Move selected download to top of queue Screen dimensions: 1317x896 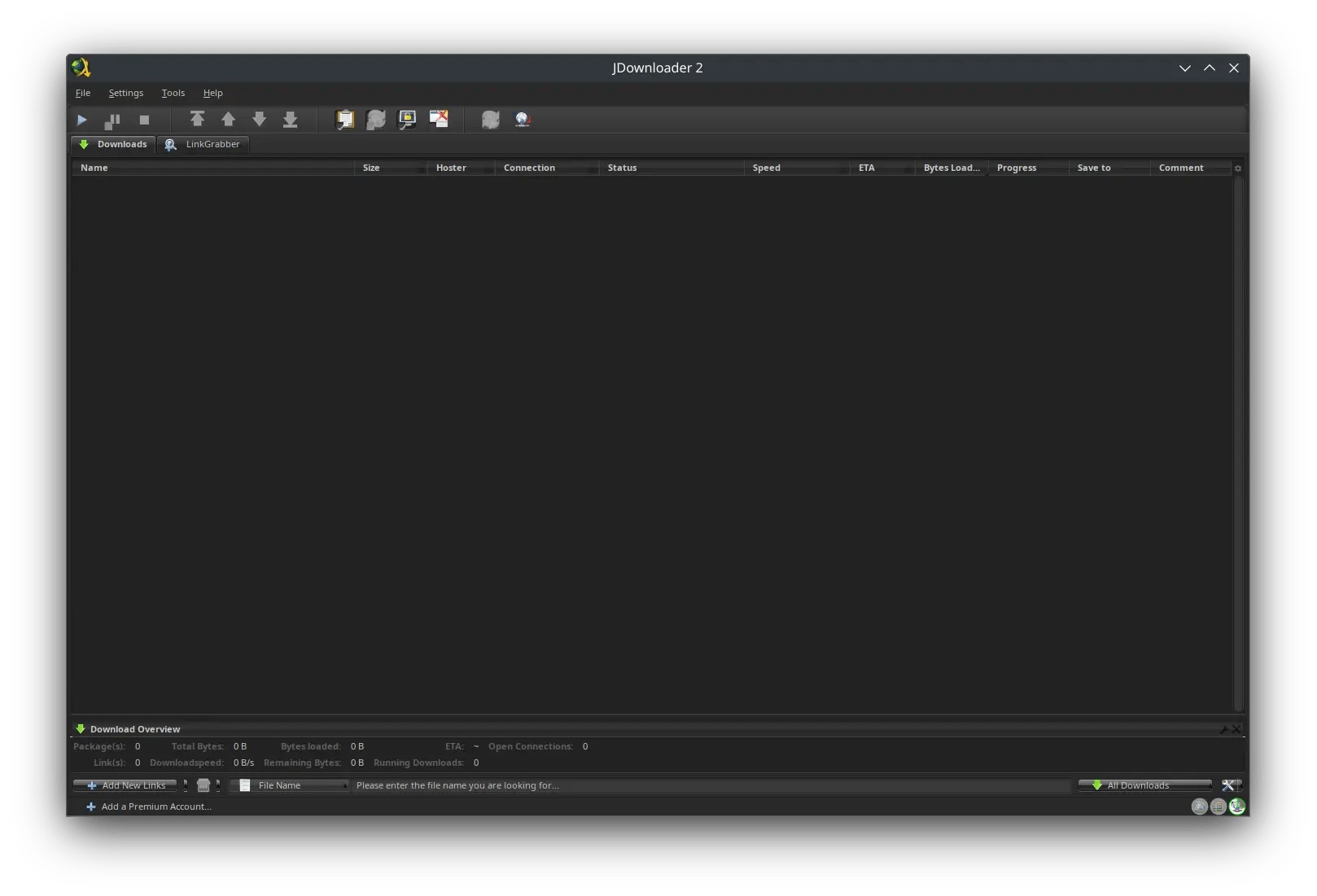(x=198, y=119)
